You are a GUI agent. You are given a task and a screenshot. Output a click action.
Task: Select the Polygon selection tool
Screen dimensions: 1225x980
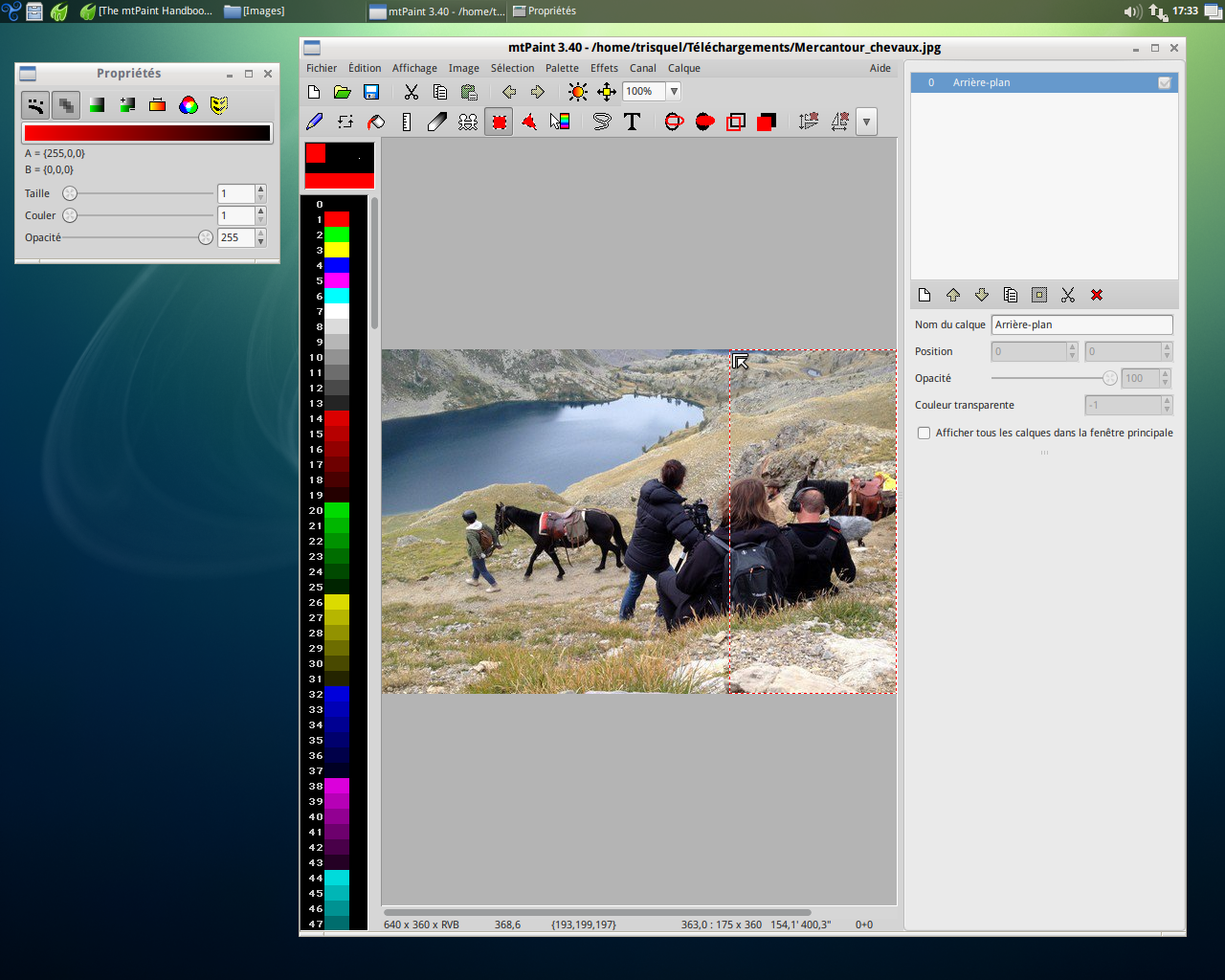529,122
